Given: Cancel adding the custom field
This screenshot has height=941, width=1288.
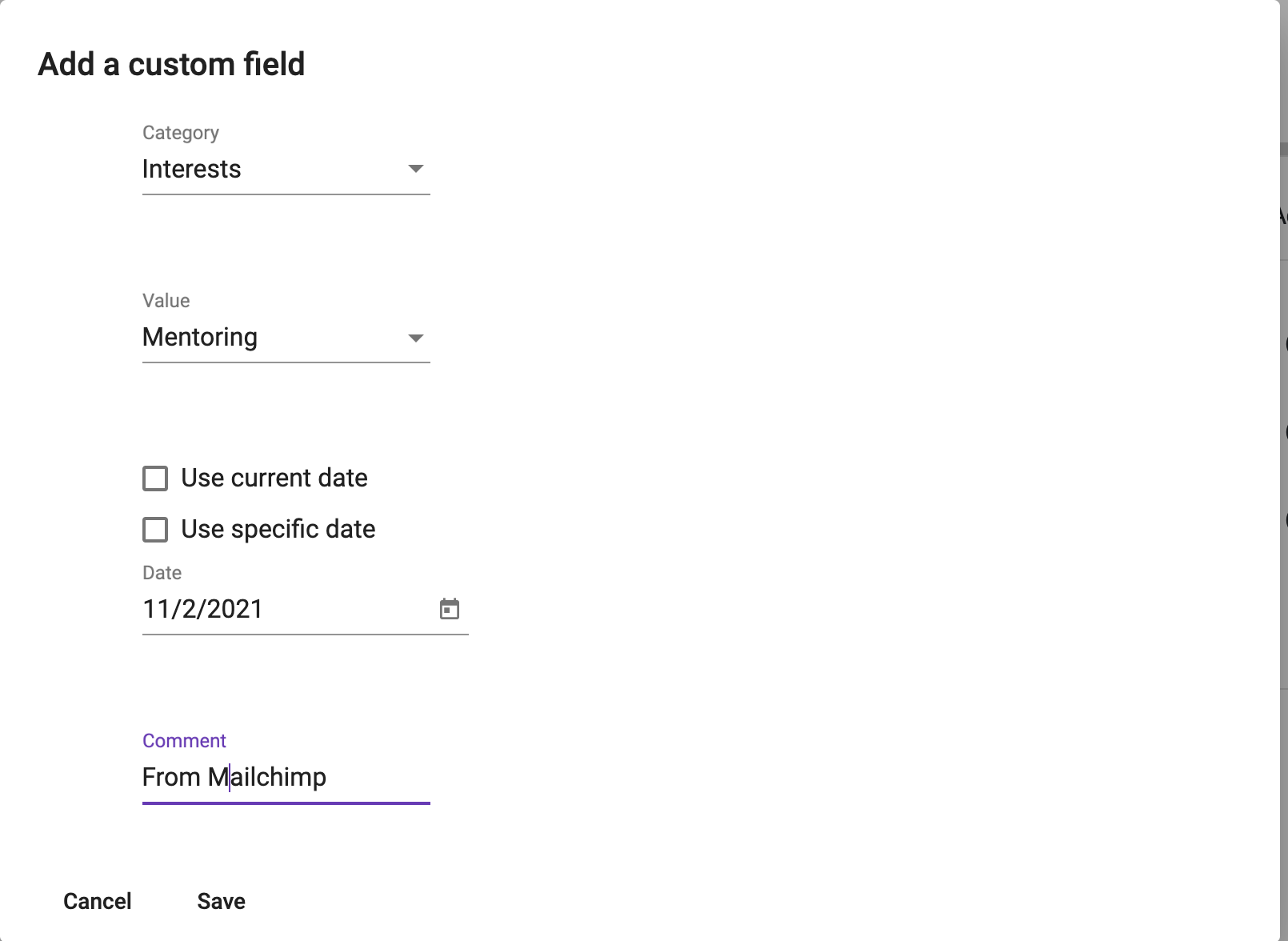Looking at the screenshot, I should pyautogui.click(x=98, y=901).
